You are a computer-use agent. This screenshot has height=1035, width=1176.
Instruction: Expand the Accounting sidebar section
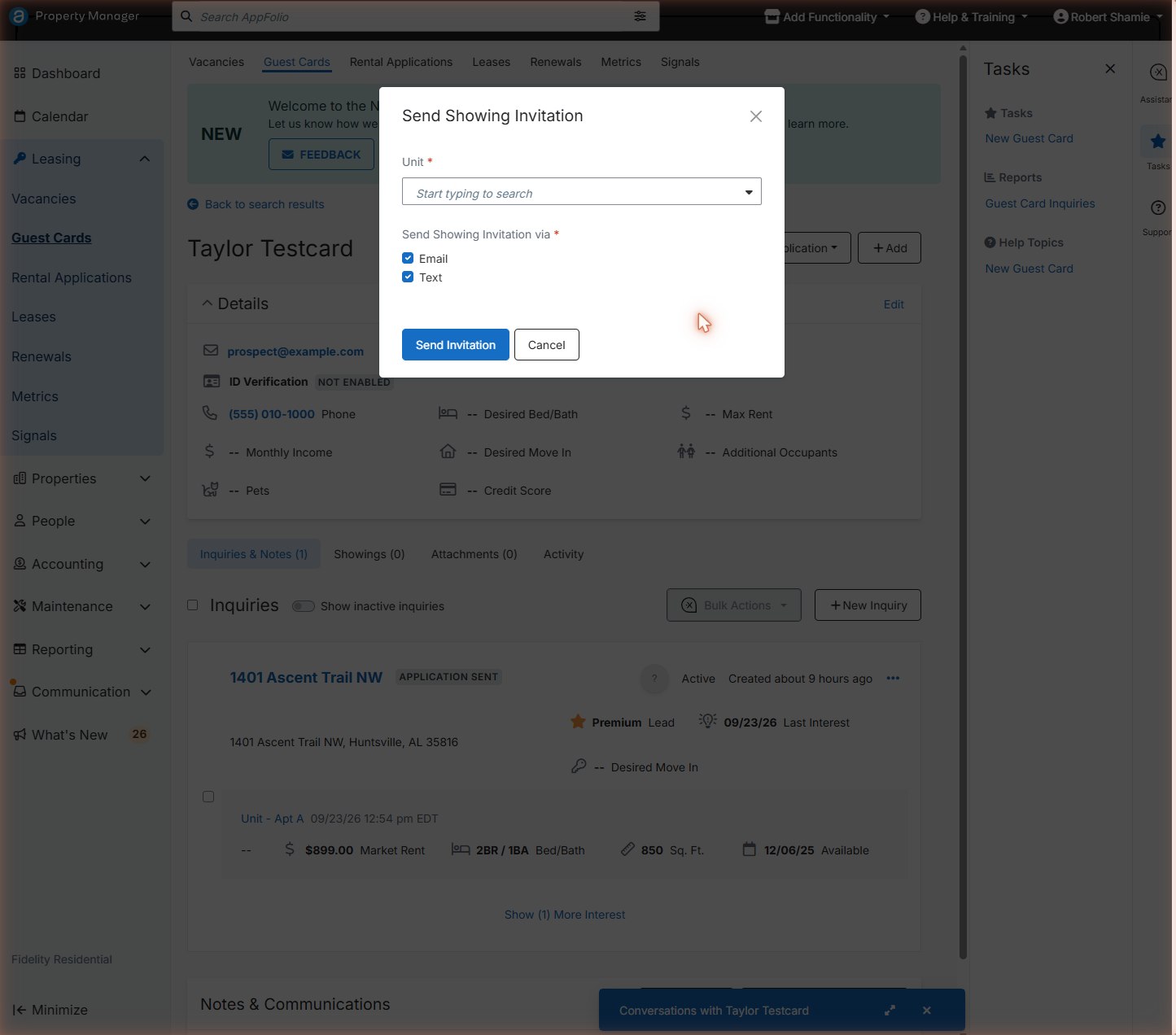tap(145, 564)
